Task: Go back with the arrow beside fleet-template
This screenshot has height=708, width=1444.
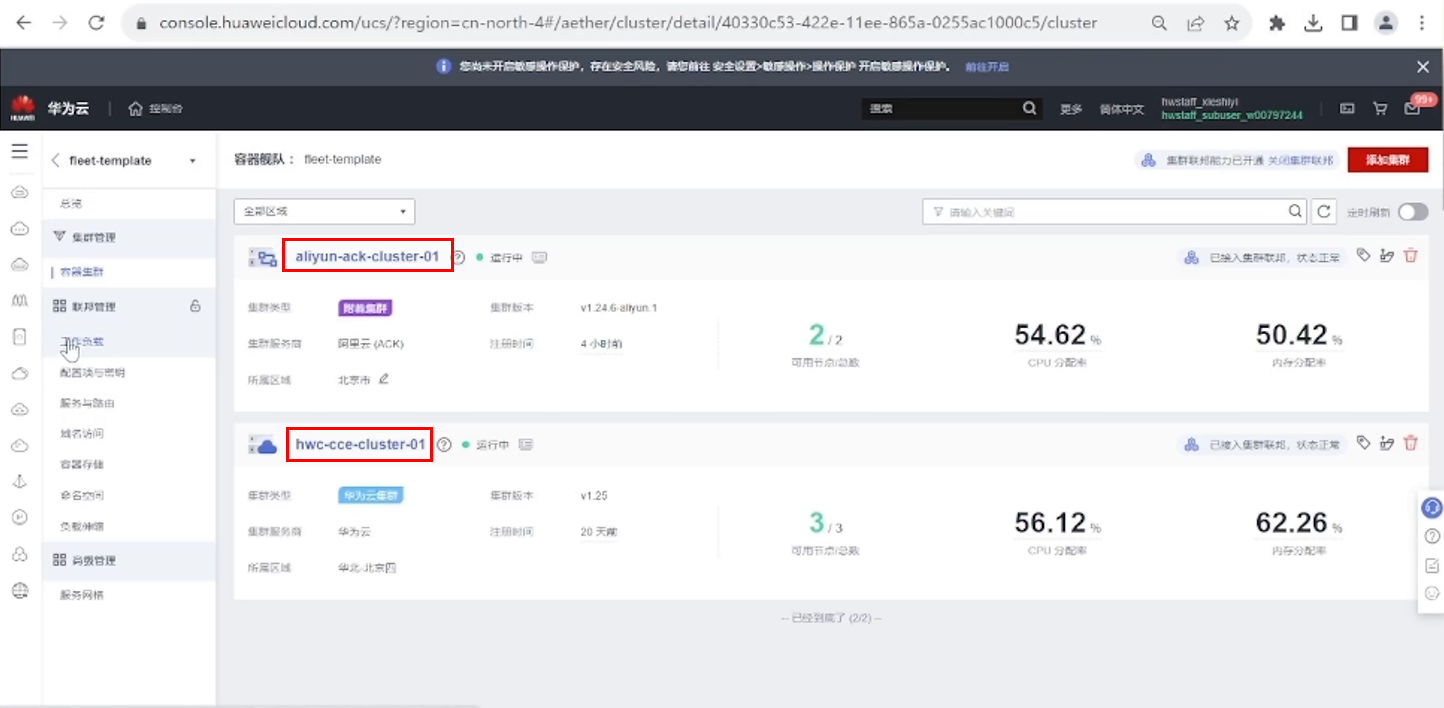Action: tap(55, 160)
